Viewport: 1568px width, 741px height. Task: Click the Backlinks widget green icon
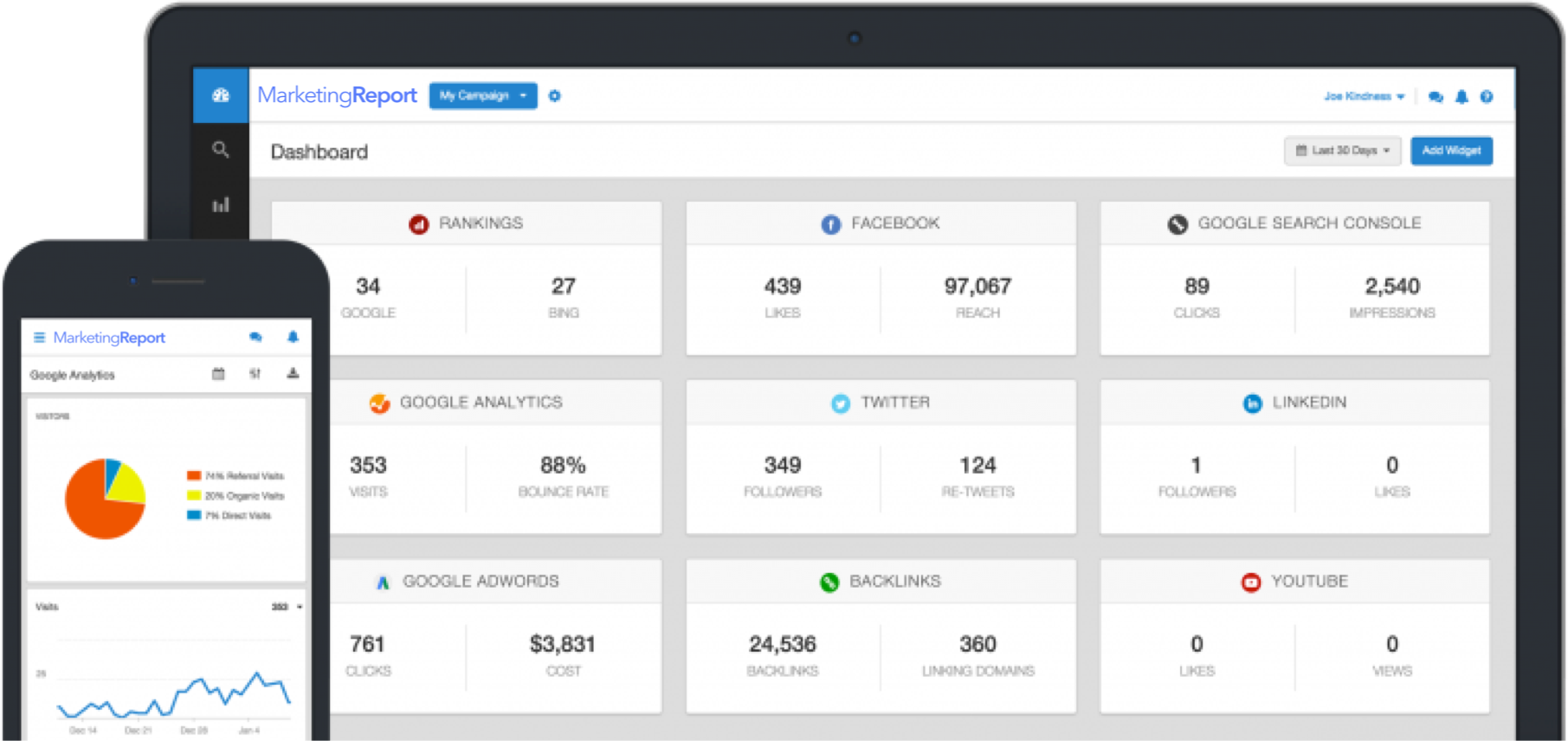[x=829, y=583]
